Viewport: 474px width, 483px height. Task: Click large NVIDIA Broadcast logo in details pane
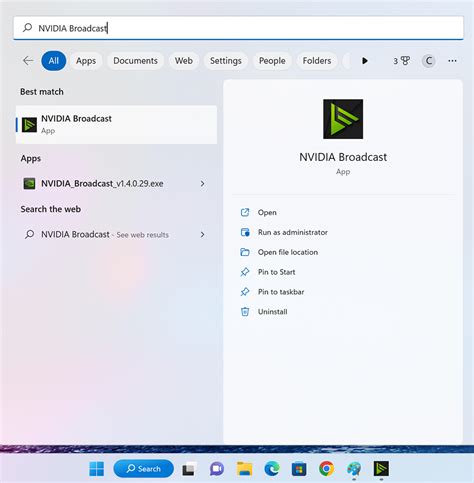(x=343, y=119)
